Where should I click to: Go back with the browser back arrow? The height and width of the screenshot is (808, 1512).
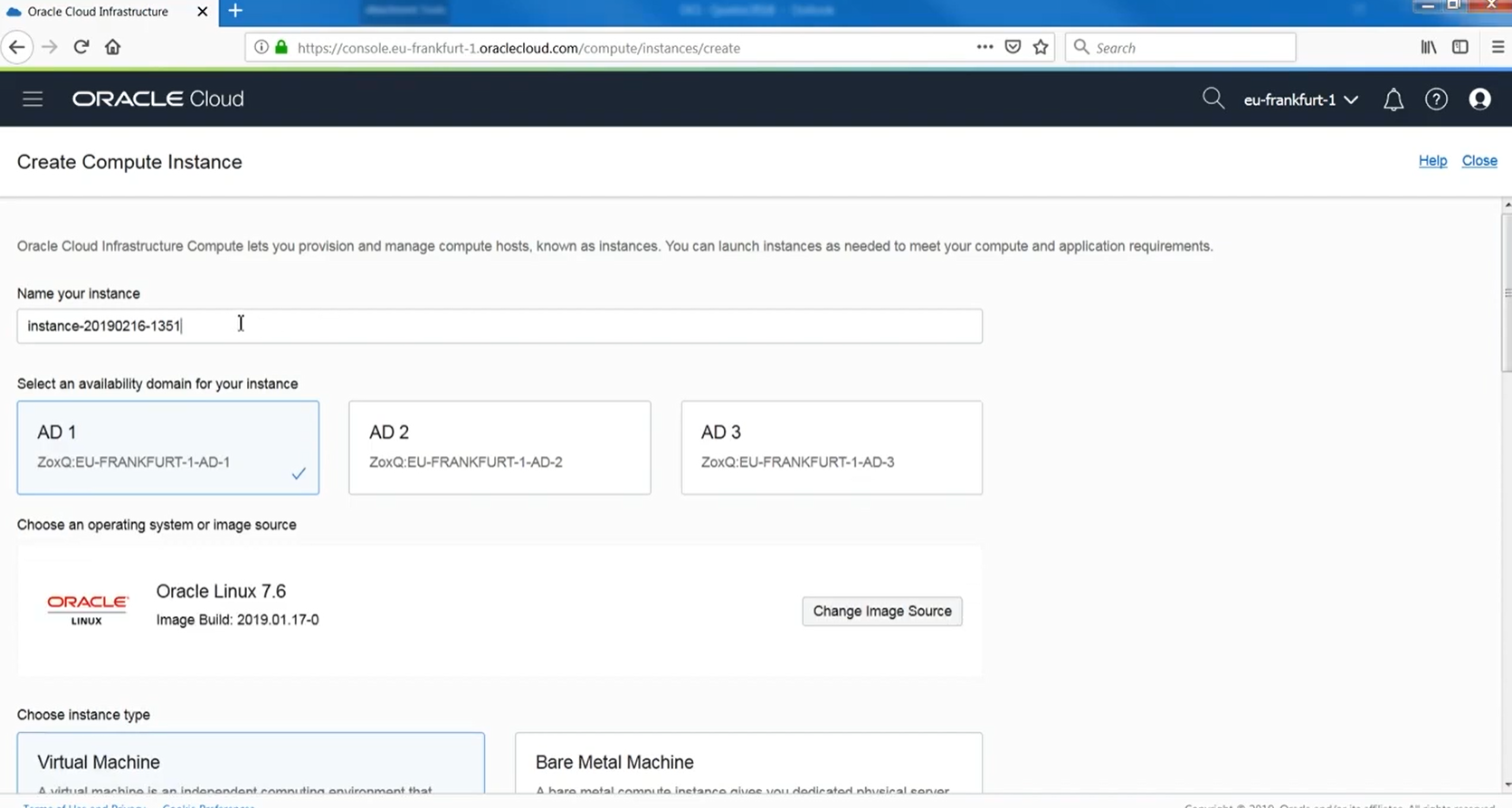(x=17, y=47)
